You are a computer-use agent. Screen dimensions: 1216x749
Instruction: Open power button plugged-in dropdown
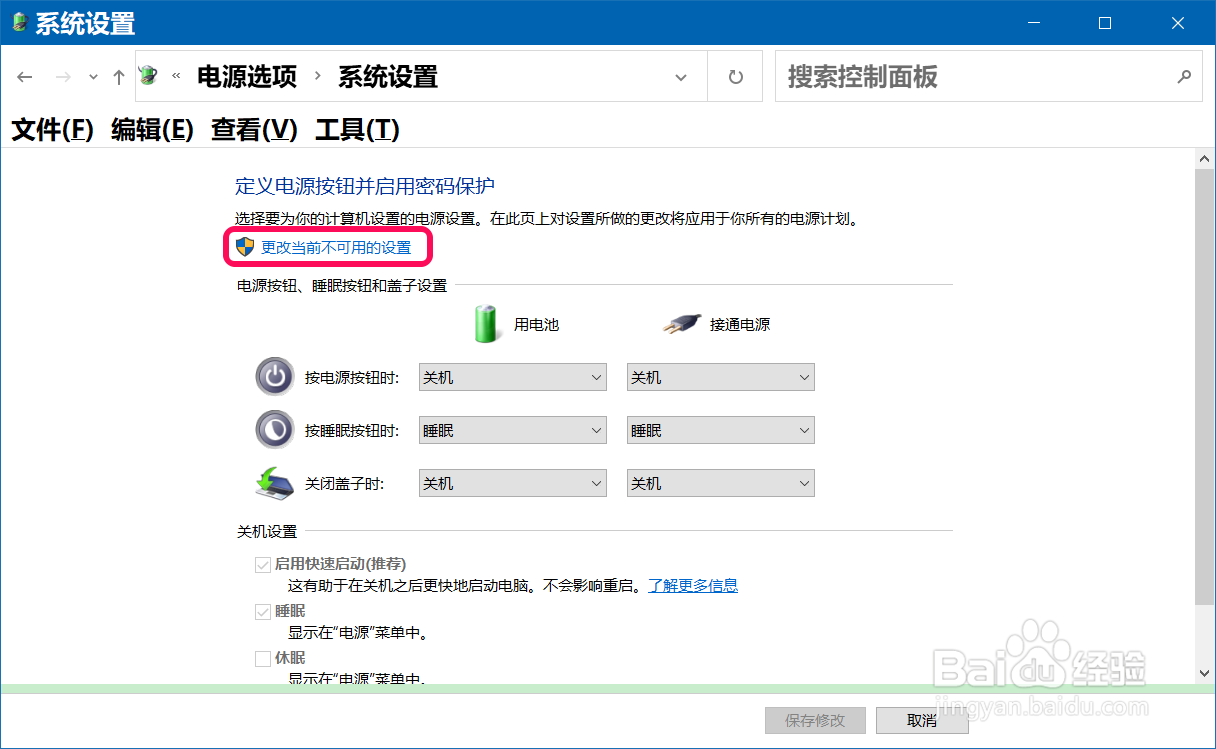720,377
